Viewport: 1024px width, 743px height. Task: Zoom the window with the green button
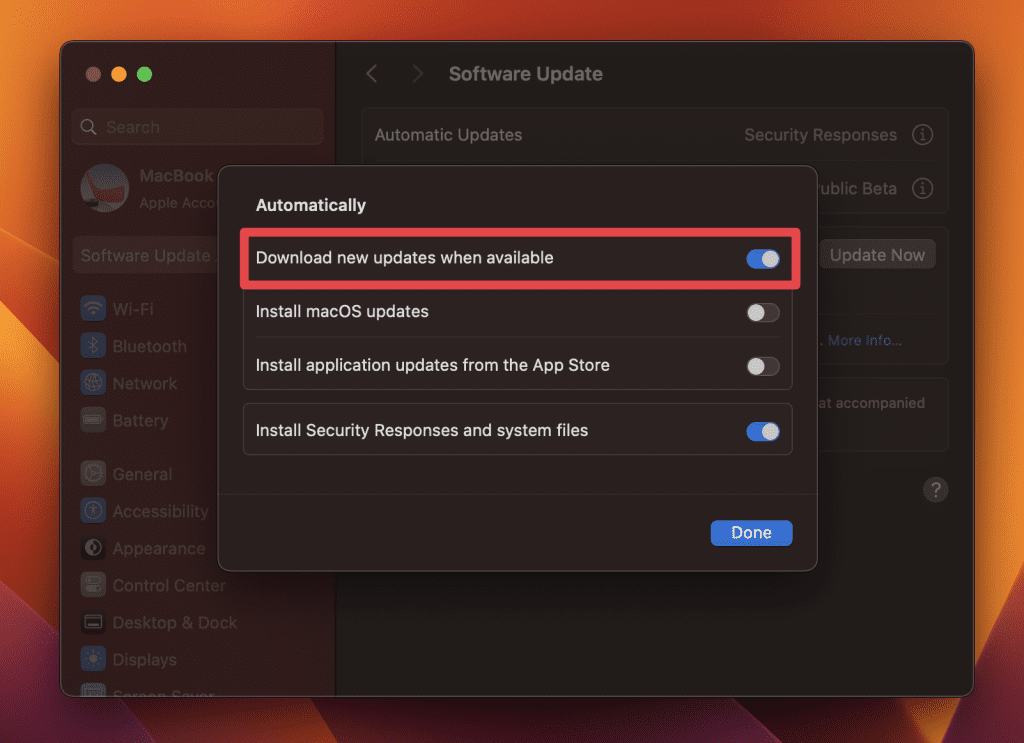tap(144, 74)
